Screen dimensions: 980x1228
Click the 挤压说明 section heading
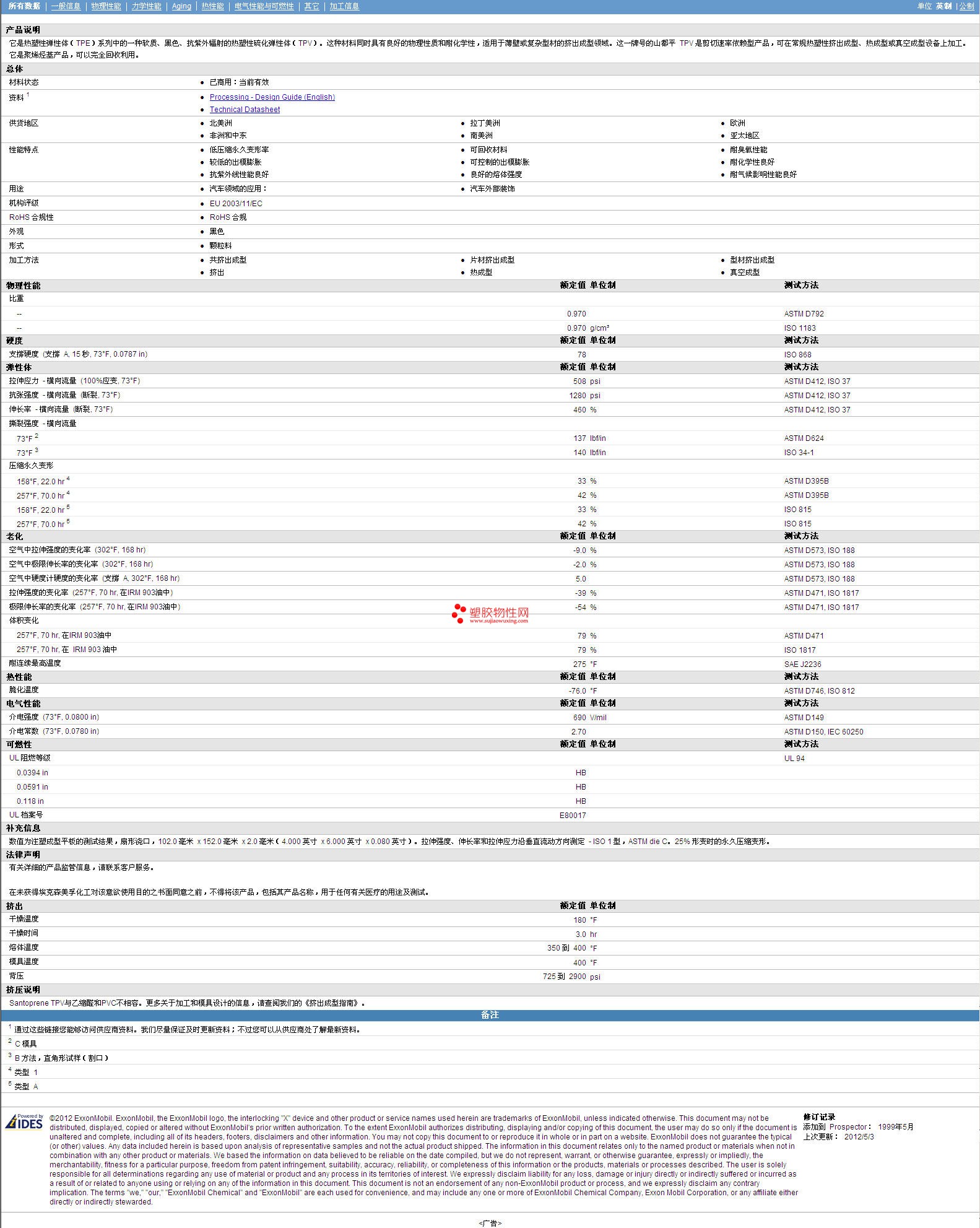23,990
